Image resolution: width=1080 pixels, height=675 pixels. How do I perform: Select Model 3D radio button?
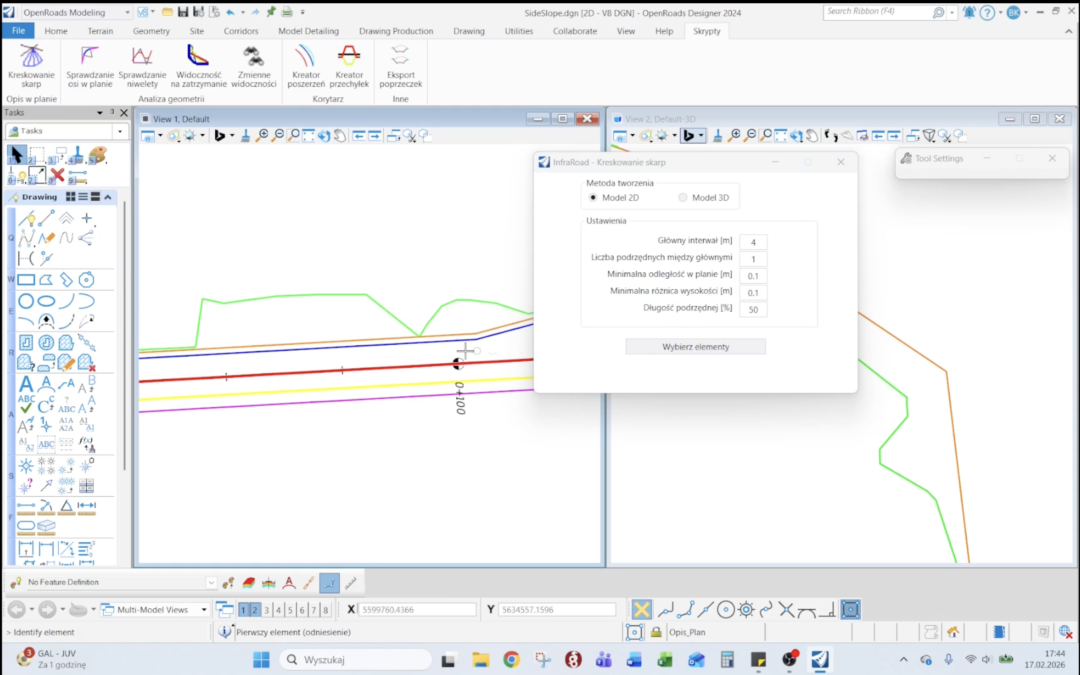[x=683, y=197]
